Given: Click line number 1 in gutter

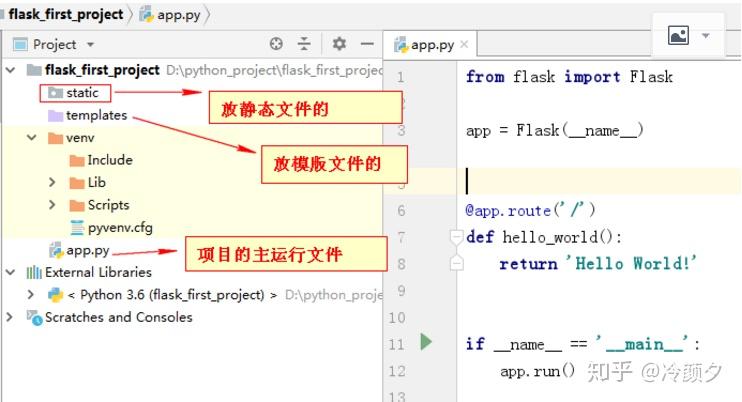Looking at the screenshot, I should tap(400, 77).
